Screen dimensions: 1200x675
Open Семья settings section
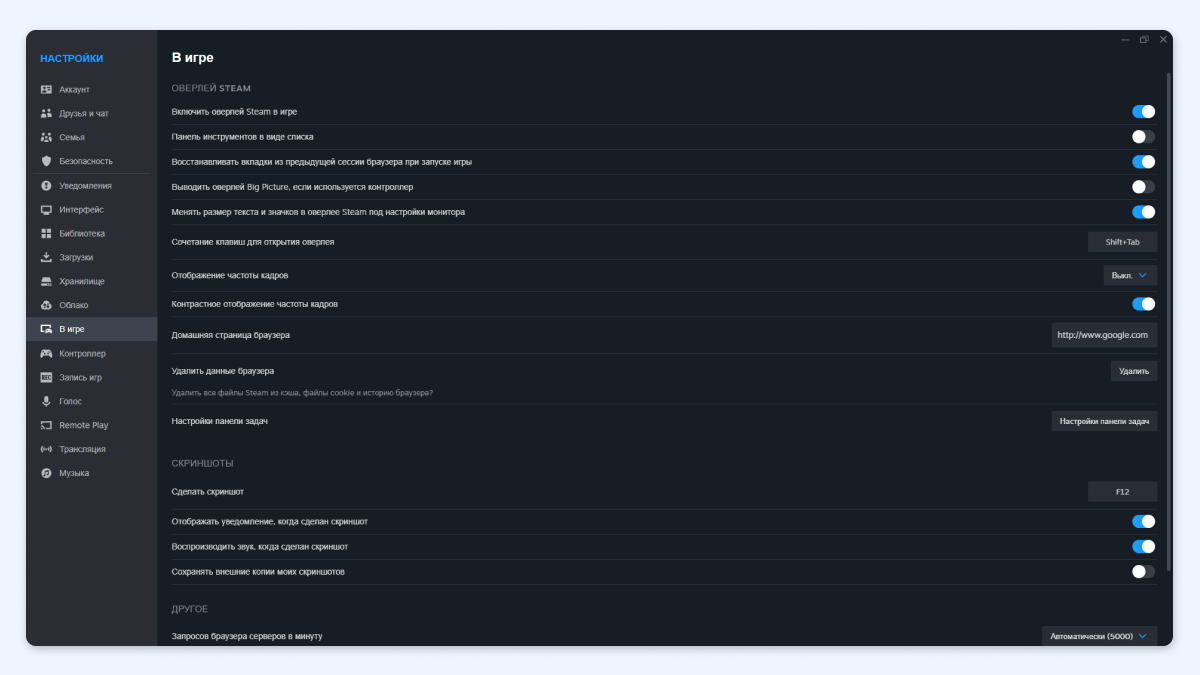point(92,138)
